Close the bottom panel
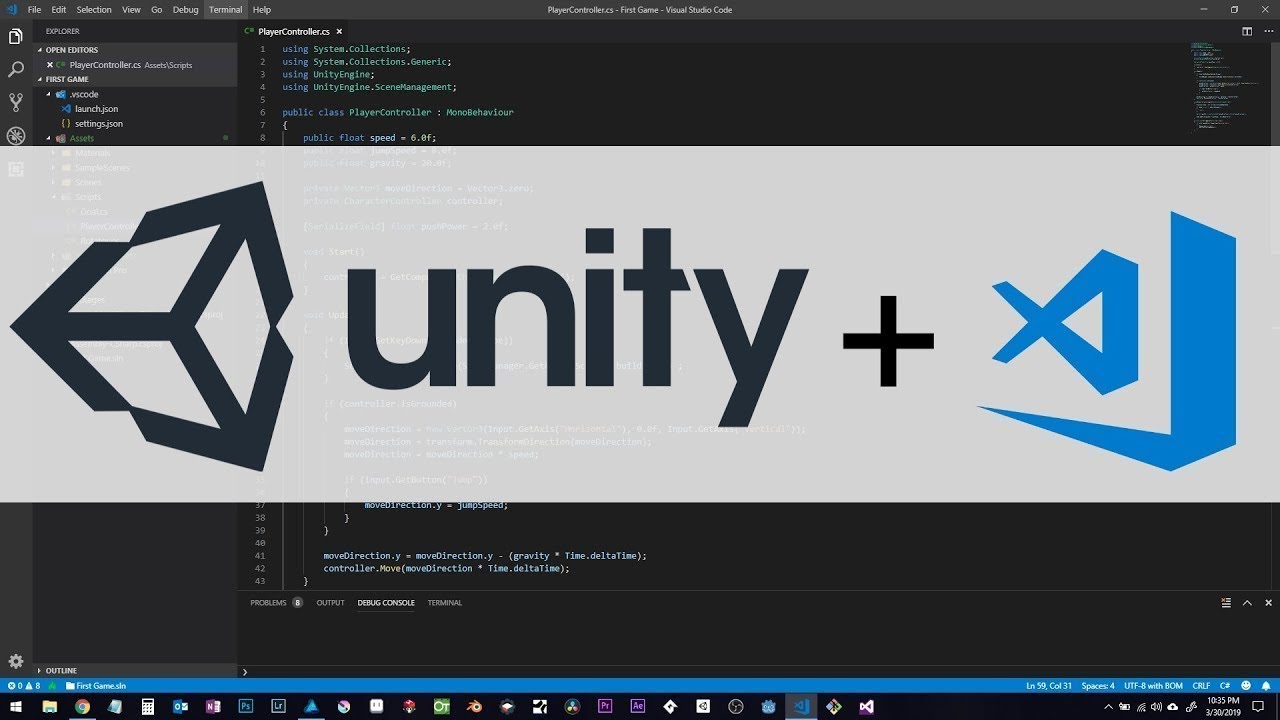This screenshot has width=1280, height=720. point(1269,603)
